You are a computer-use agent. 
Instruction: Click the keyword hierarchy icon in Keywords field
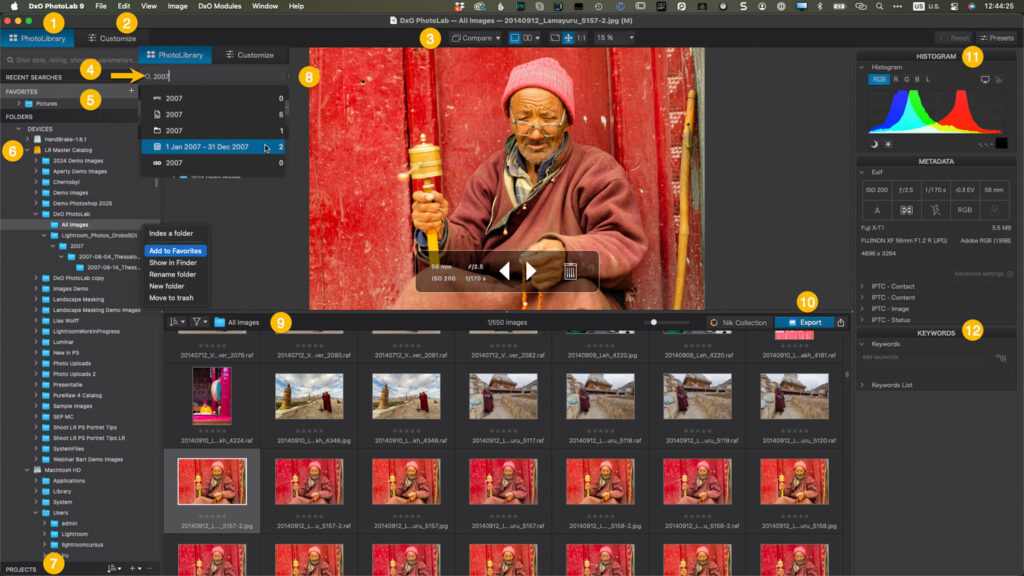pos(1001,357)
